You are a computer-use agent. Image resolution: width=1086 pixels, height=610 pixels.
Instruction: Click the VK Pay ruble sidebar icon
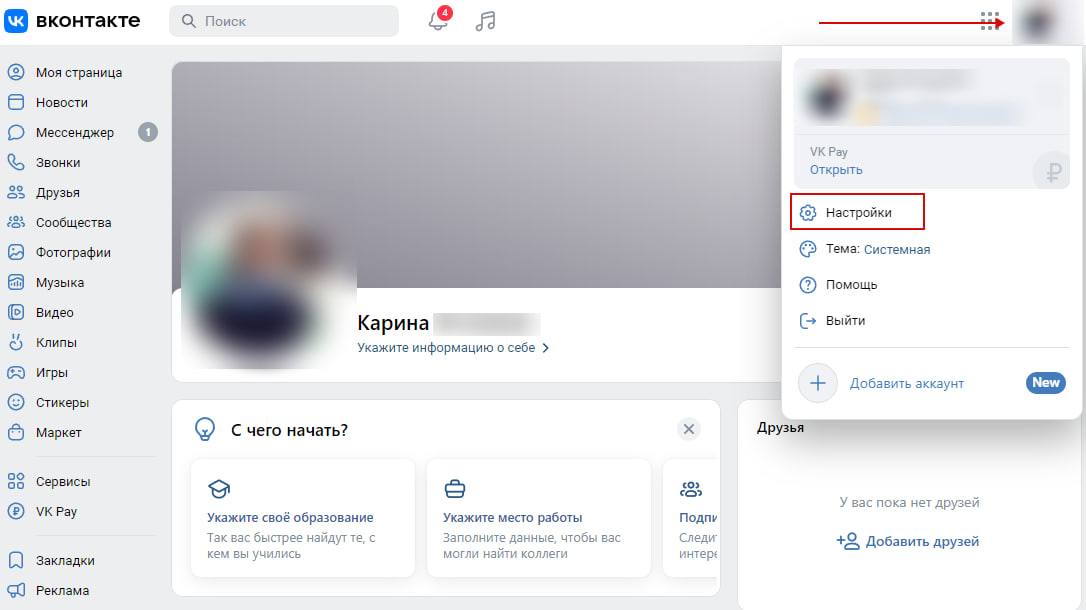tap(16, 511)
